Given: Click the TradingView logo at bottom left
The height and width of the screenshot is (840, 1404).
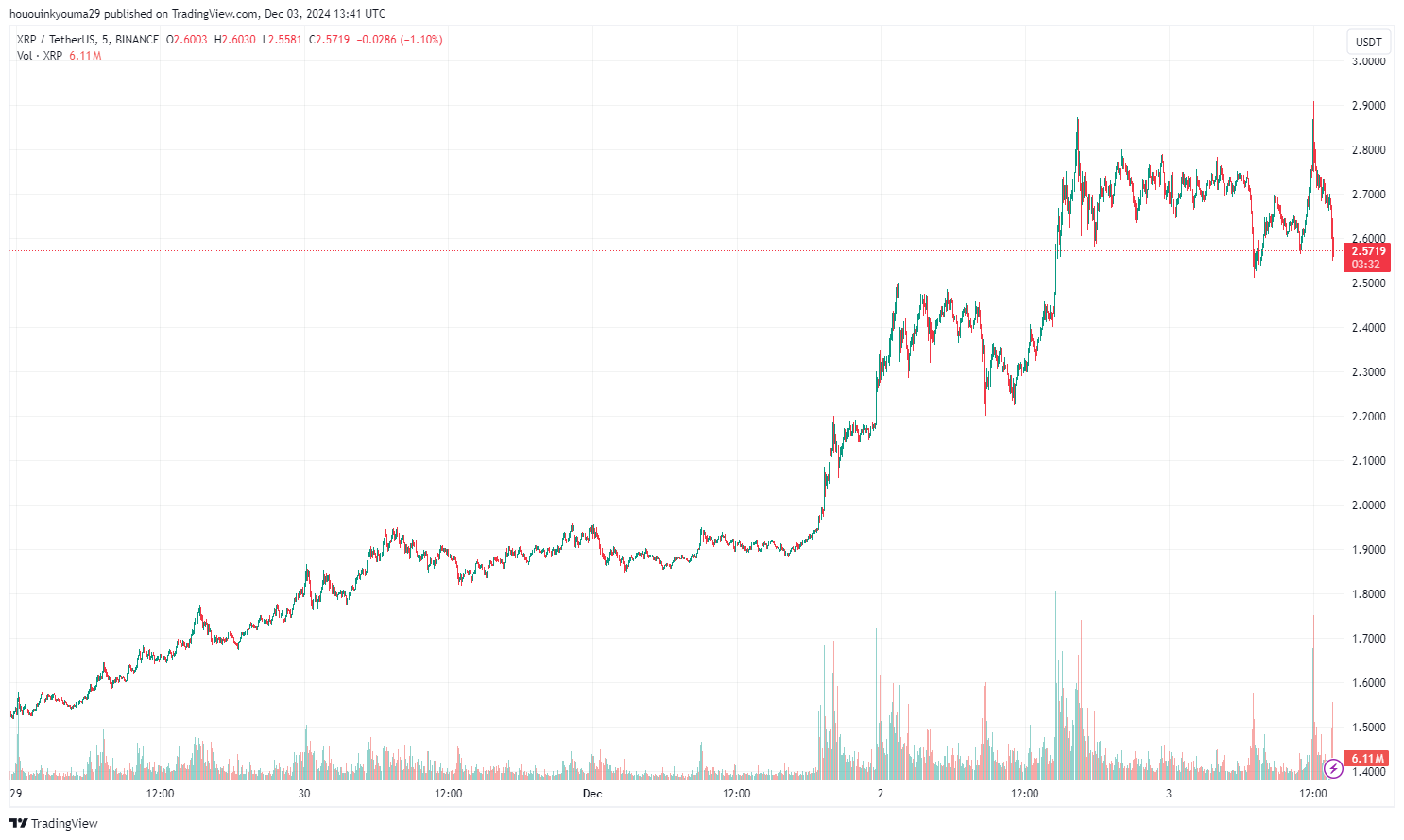Looking at the screenshot, I should [54, 823].
